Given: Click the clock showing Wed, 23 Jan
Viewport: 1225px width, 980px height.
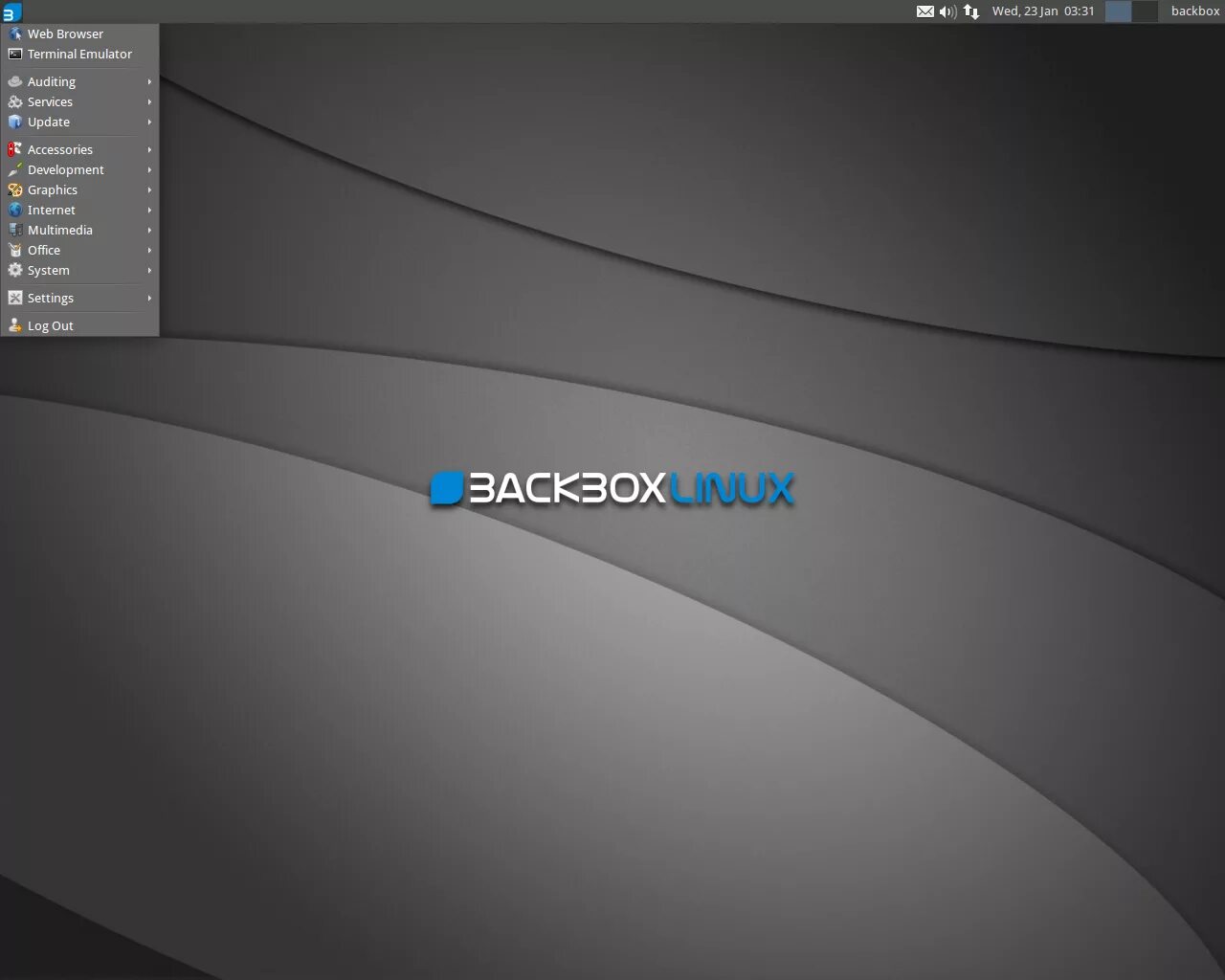Looking at the screenshot, I should click(x=1043, y=11).
